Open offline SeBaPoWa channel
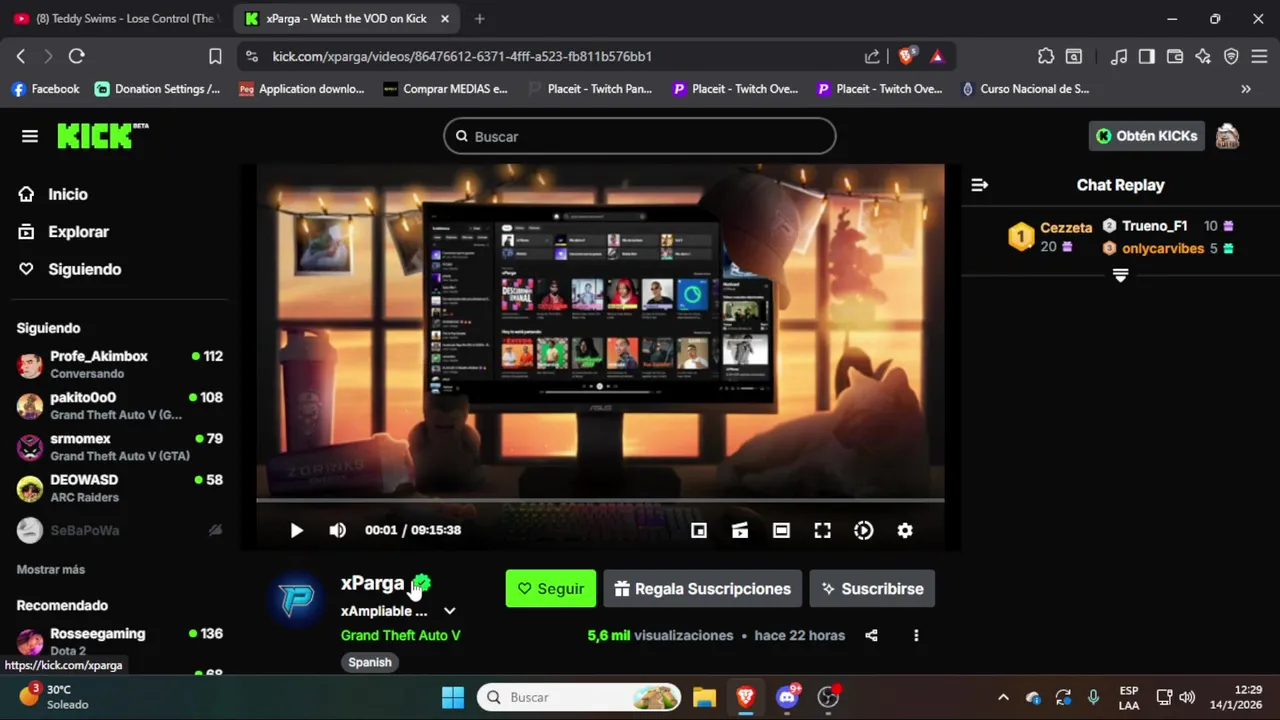The height and width of the screenshot is (720, 1280). pos(120,530)
